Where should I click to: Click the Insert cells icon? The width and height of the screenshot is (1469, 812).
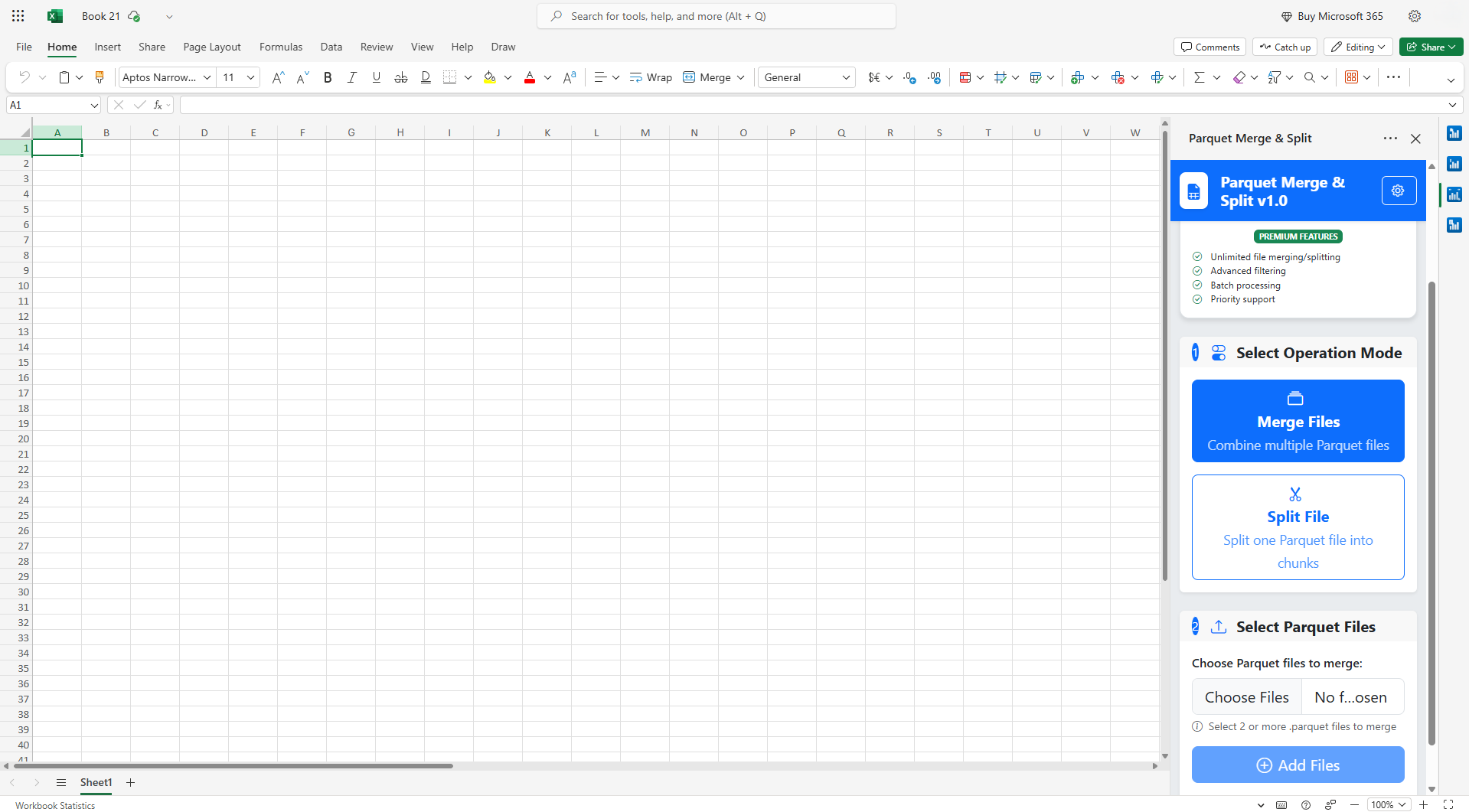[1078, 77]
